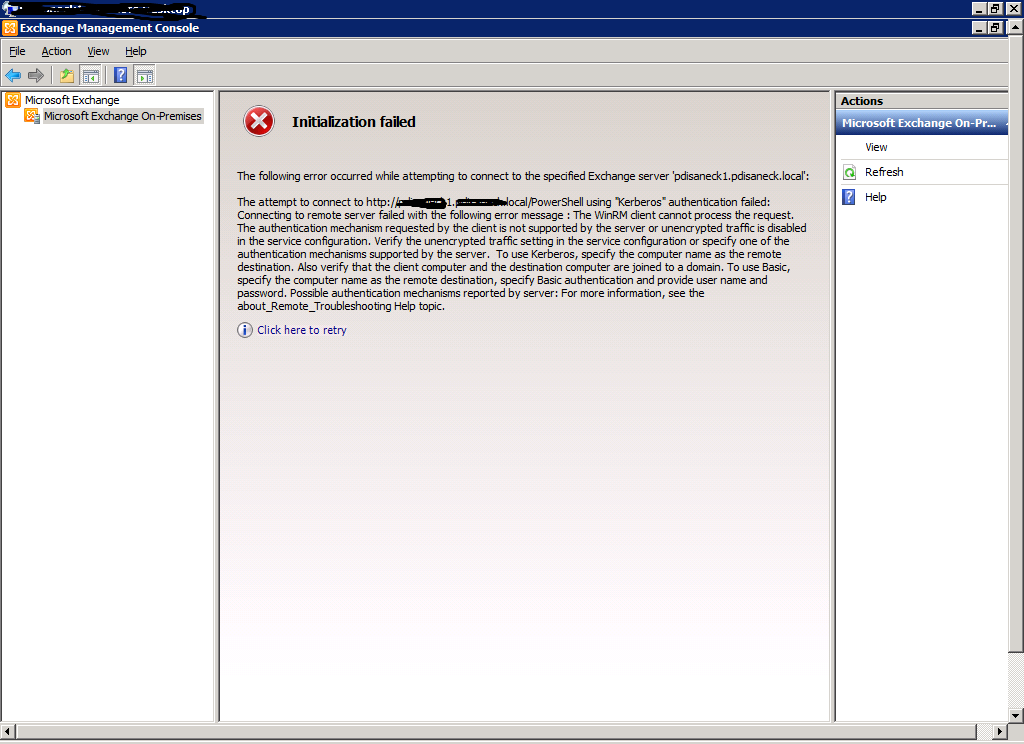Viewport: 1024px width, 744px height.
Task: Click the 'Initialization failed' heading
Action: tap(353, 122)
